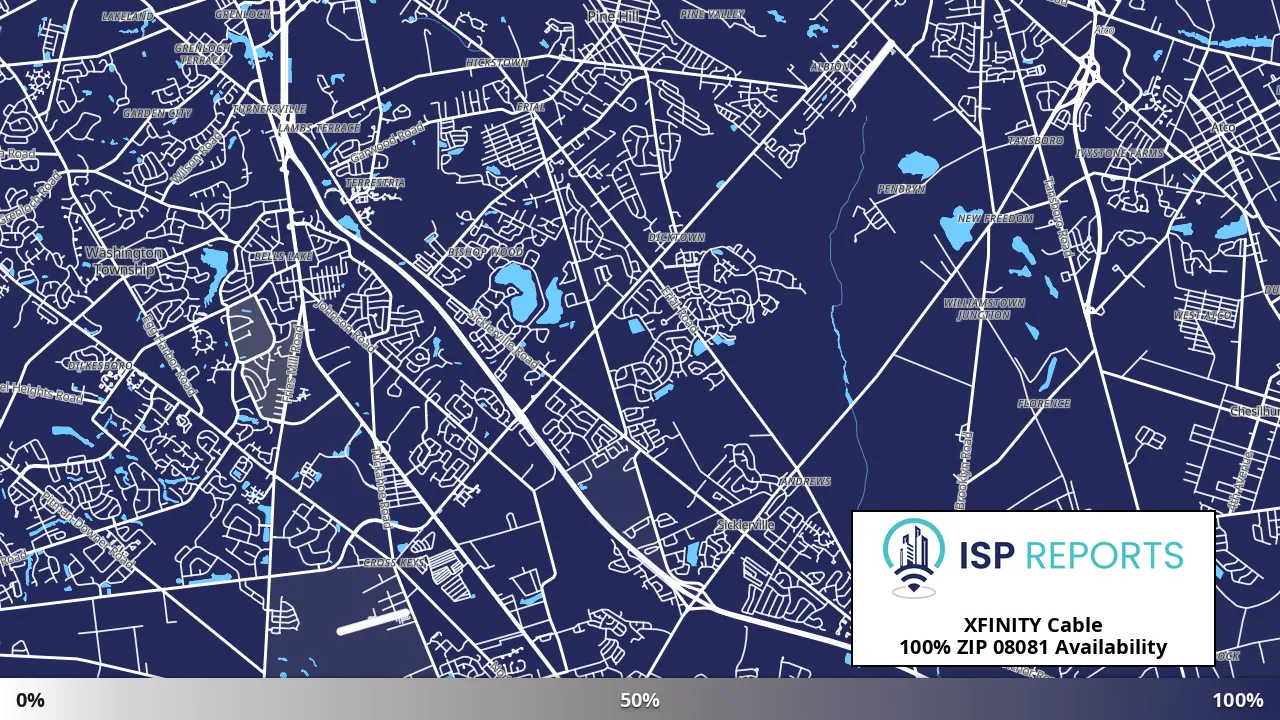Screen dimensions: 1280x720
Task: Click the "PINE VALLEY" map label
Action: click(x=712, y=14)
